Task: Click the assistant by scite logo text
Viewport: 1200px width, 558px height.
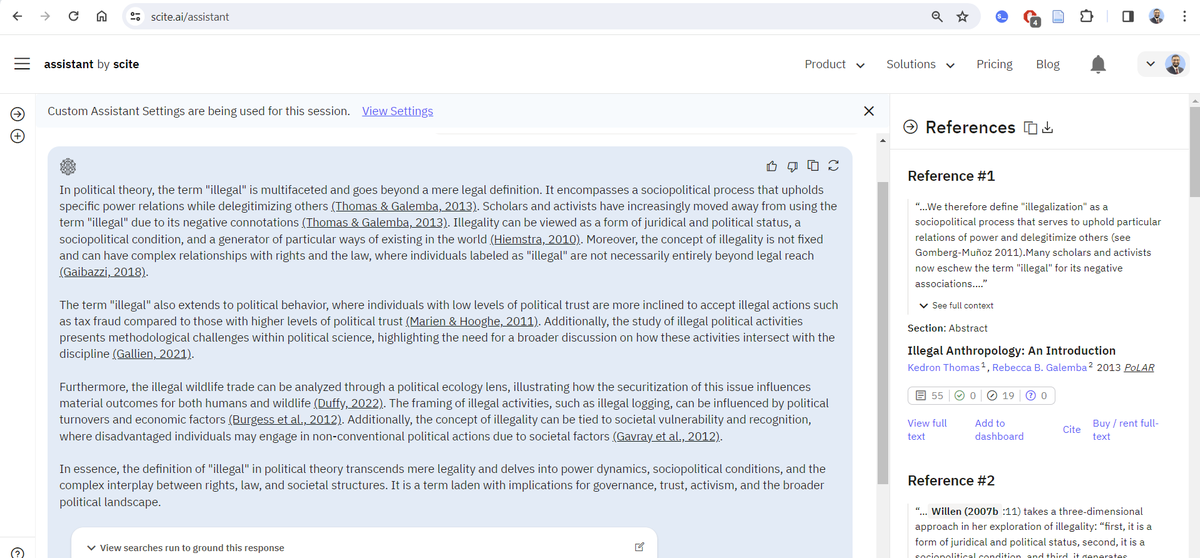Action: click(x=91, y=64)
